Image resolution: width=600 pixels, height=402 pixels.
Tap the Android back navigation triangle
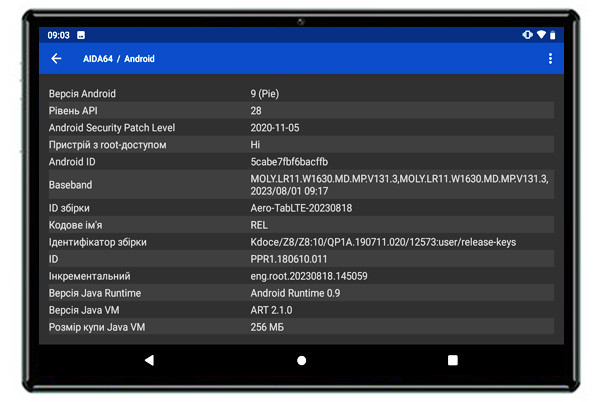[149, 360]
